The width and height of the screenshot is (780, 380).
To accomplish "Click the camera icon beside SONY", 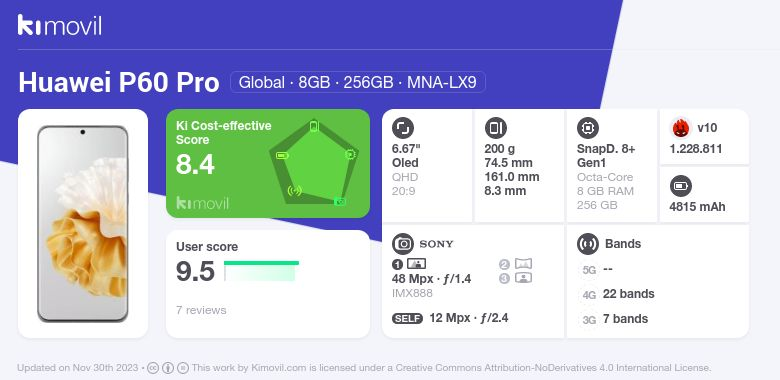I will click(403, 244).
